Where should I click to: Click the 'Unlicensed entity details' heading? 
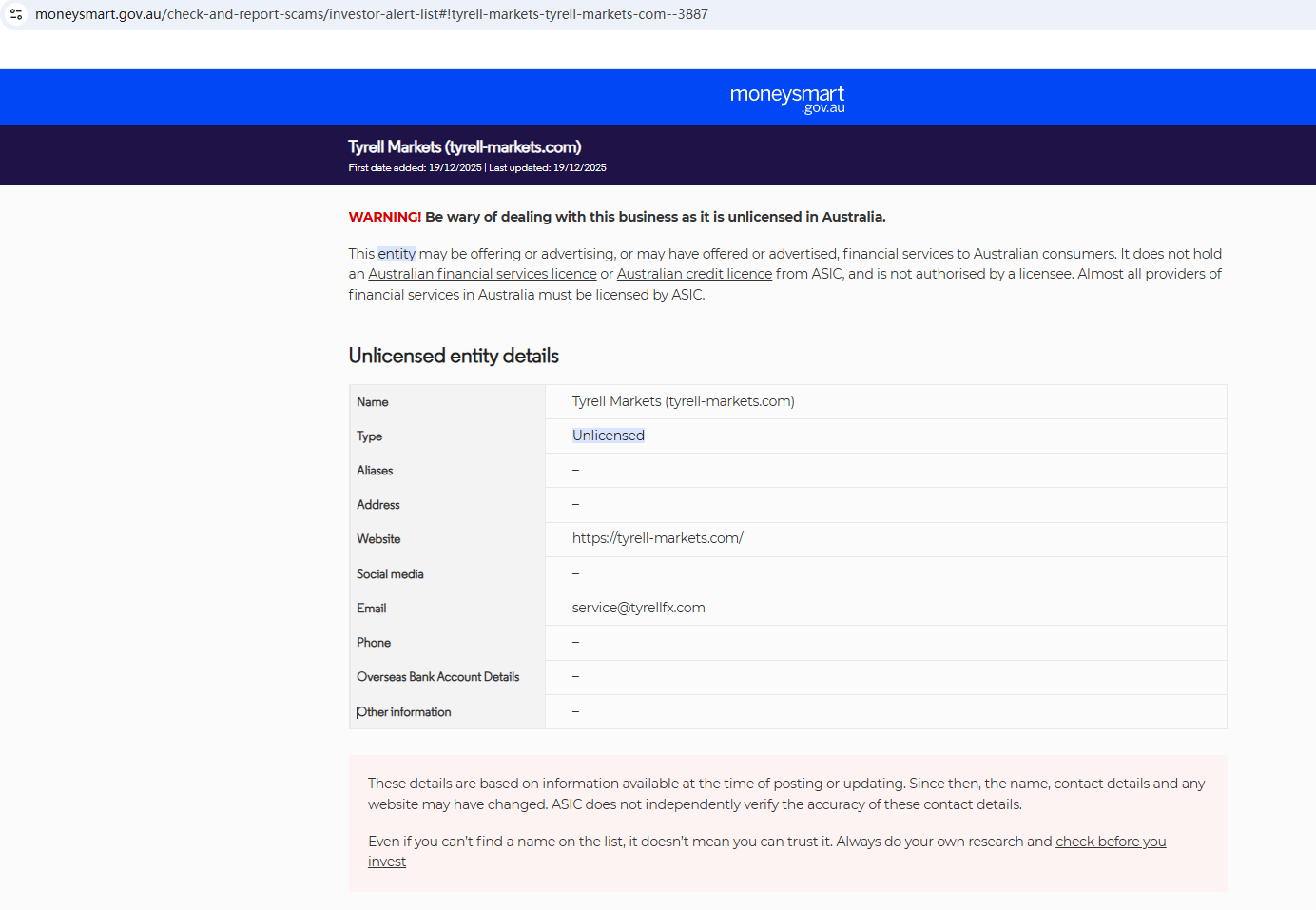[454, 356]
